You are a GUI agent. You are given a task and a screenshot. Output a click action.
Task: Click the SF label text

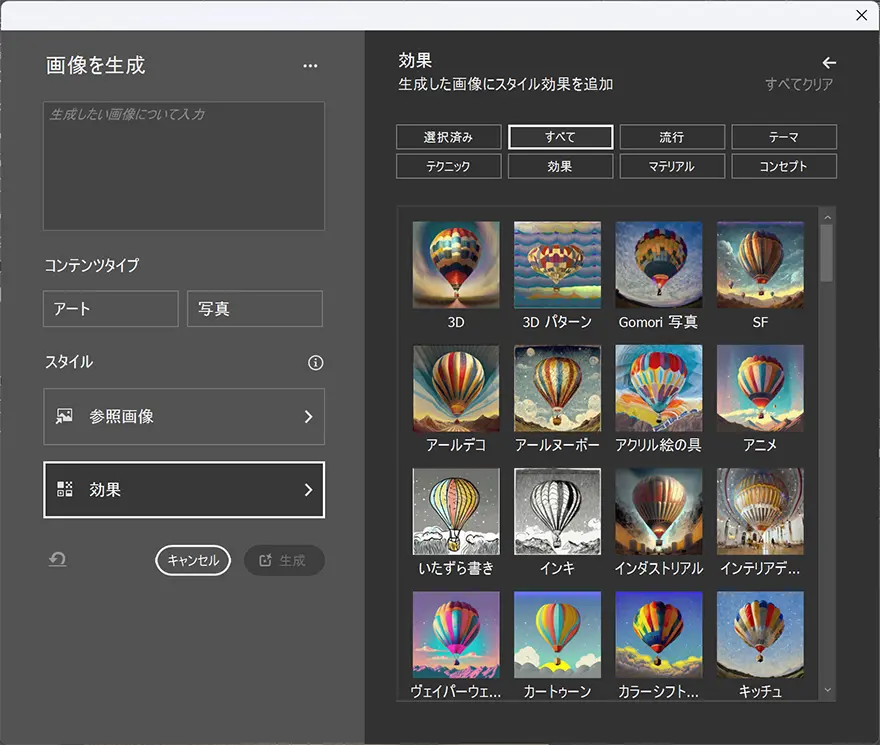click(x=760, y=322)
